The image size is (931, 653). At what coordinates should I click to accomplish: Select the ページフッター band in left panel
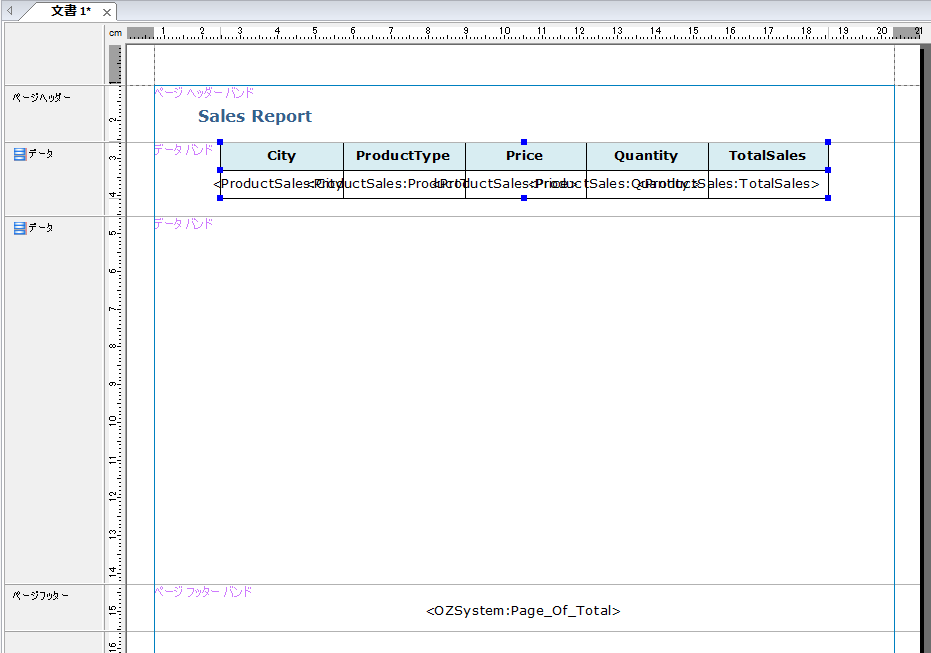40,596
